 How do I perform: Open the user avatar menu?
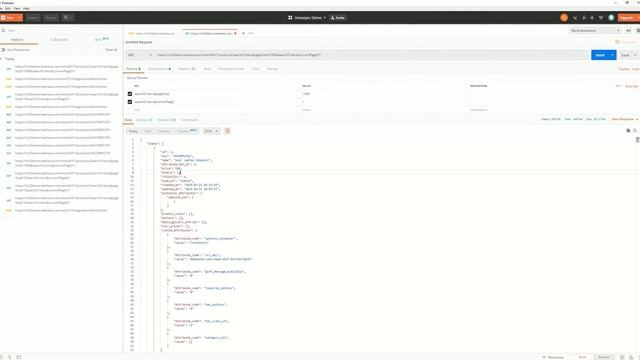tap(611, 18)
